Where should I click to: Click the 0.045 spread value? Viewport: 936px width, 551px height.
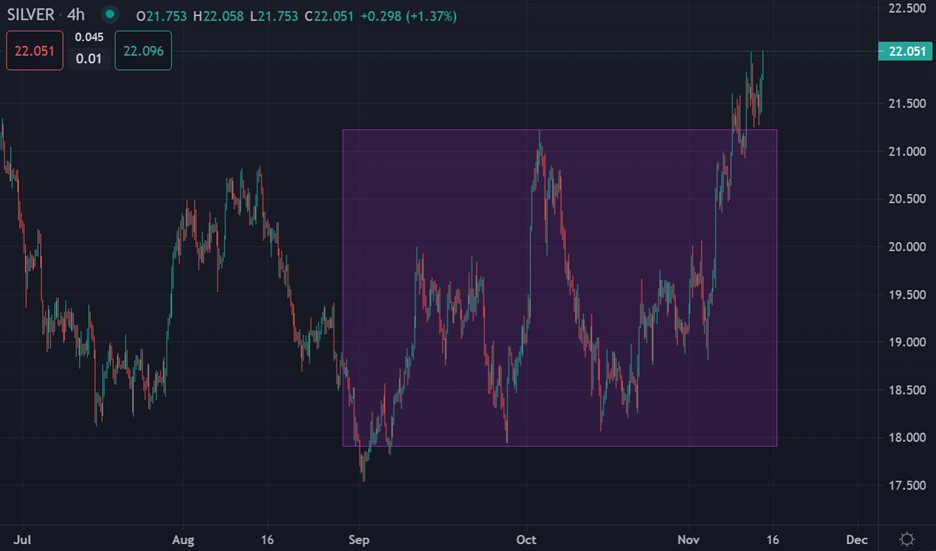pyautogui.click(x=89, y=37)
